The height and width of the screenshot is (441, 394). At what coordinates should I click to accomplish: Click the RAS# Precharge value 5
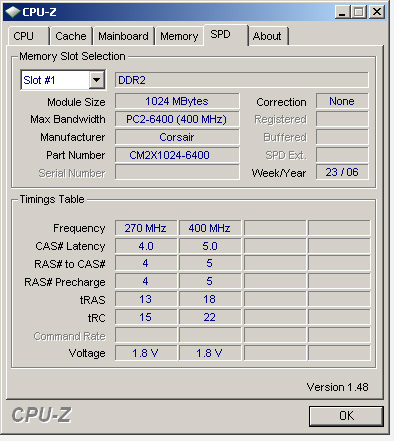pos(210,281)
